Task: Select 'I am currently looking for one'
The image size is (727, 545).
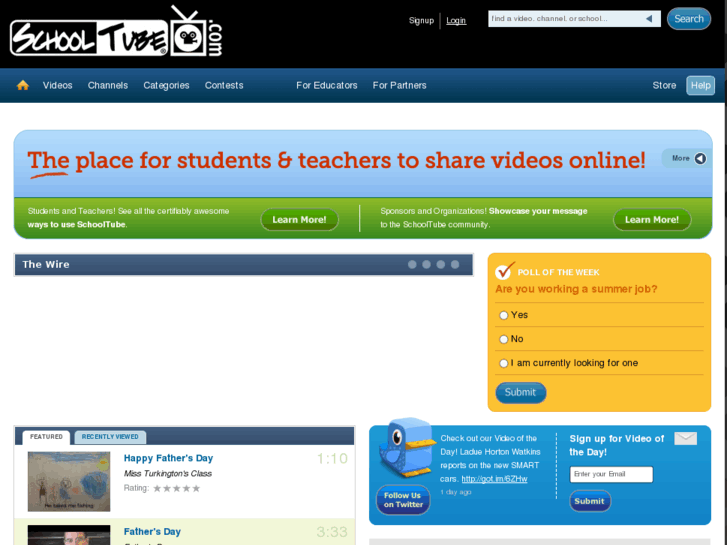Action: 504,363
